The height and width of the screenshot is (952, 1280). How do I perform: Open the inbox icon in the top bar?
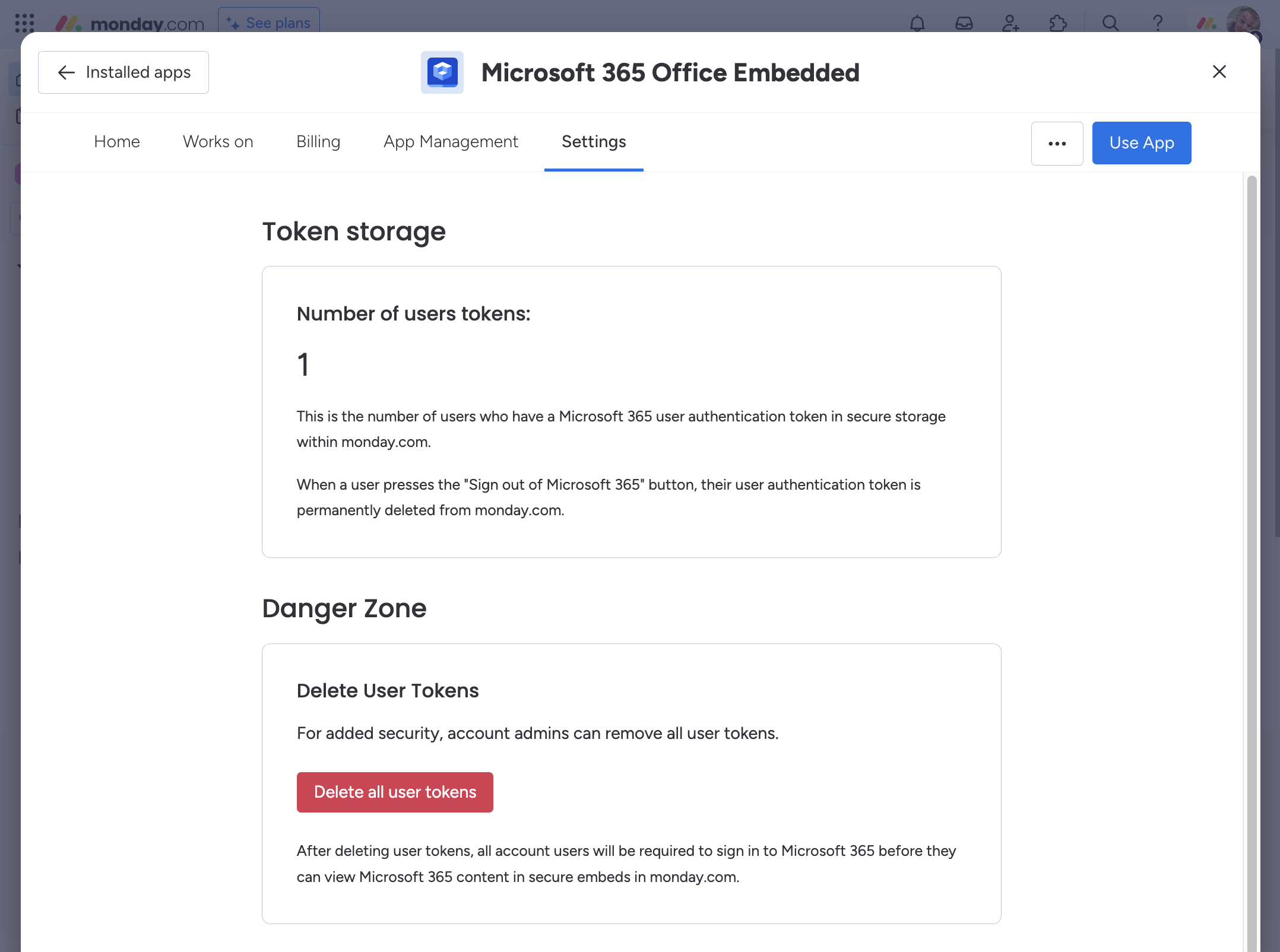(964, 23)
